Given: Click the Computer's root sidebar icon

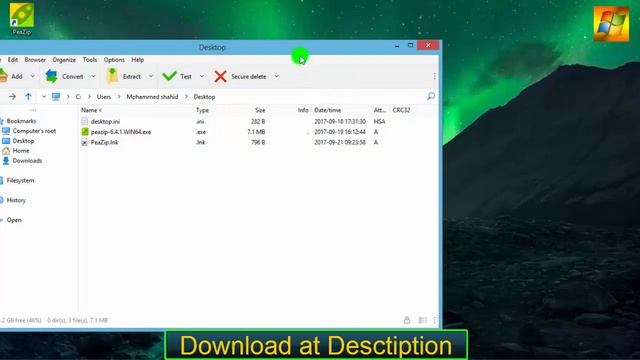Looking at the screenshot, I should [x=6, y=131].
